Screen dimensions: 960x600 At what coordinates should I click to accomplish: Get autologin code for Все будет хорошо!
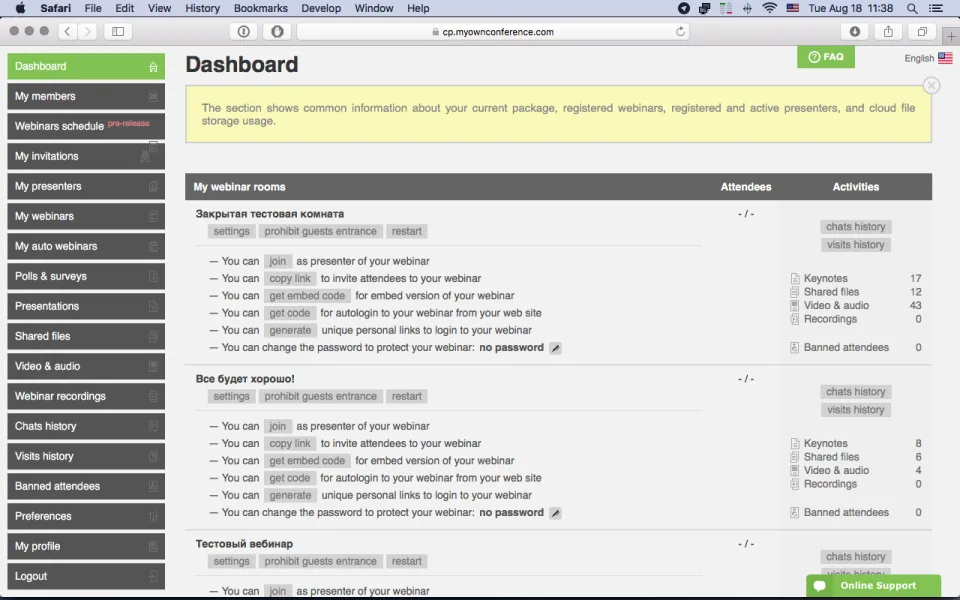(290, 478)
